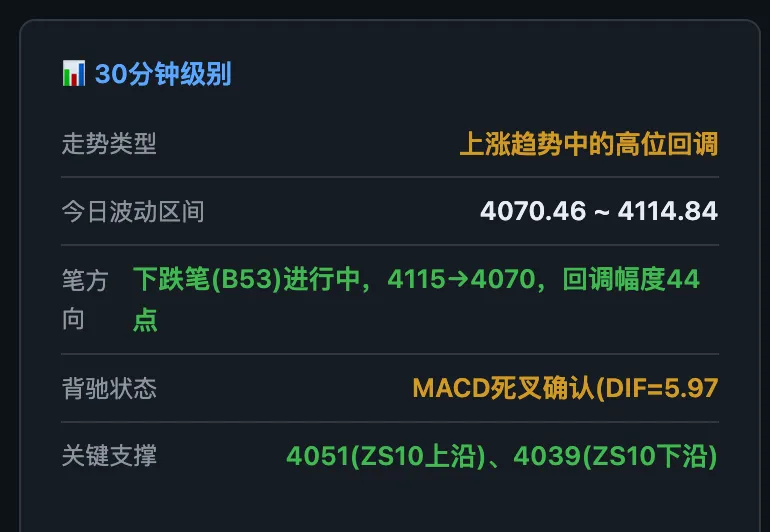Screen dimensions: 770x532
Task: Click the bar chart icon
Action: 74,74
